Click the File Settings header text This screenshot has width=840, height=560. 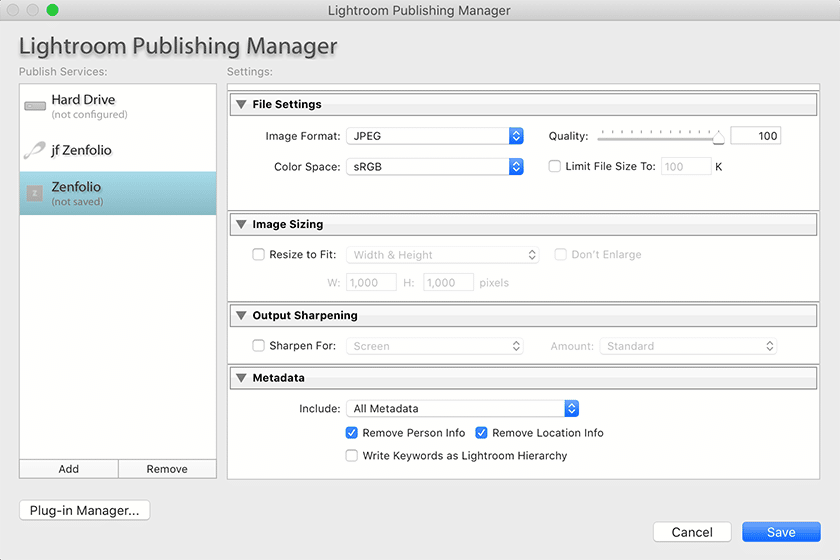point(287,104)
